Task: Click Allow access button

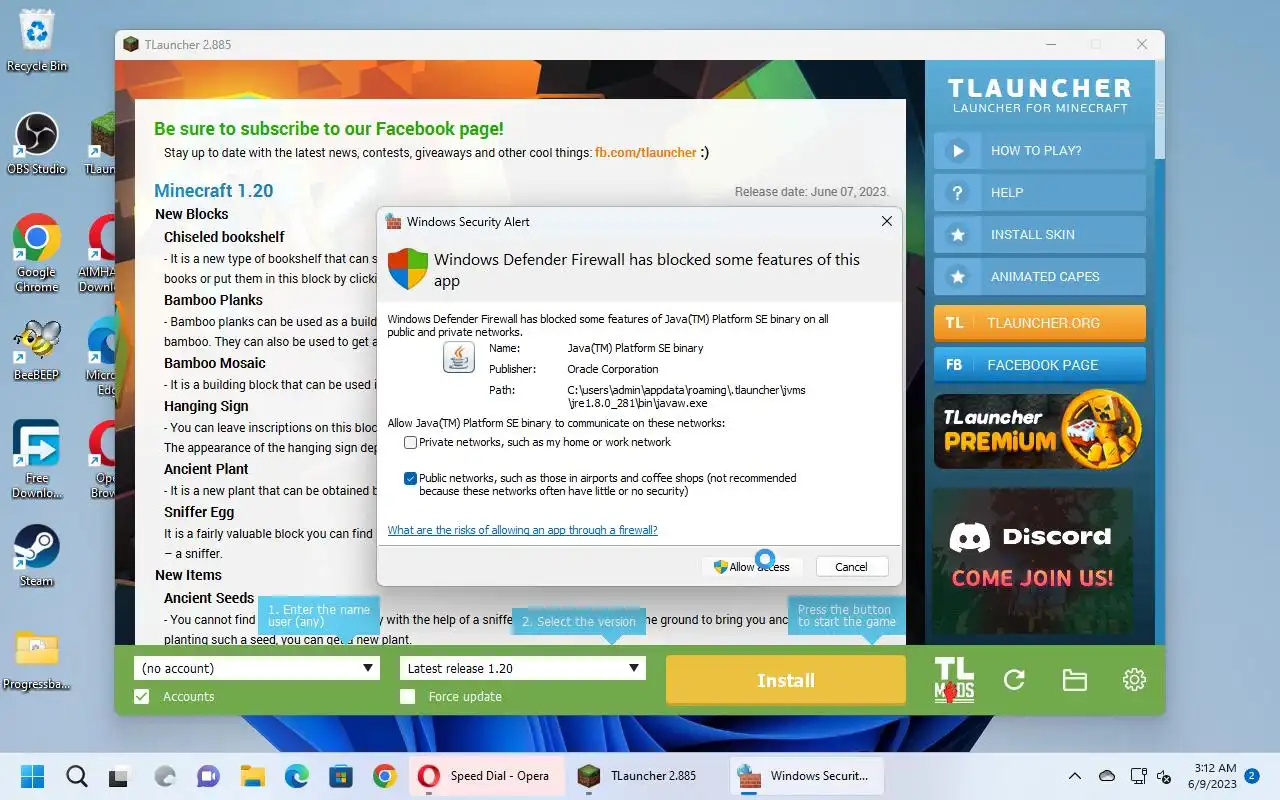Action: click(x=752, y=566)
